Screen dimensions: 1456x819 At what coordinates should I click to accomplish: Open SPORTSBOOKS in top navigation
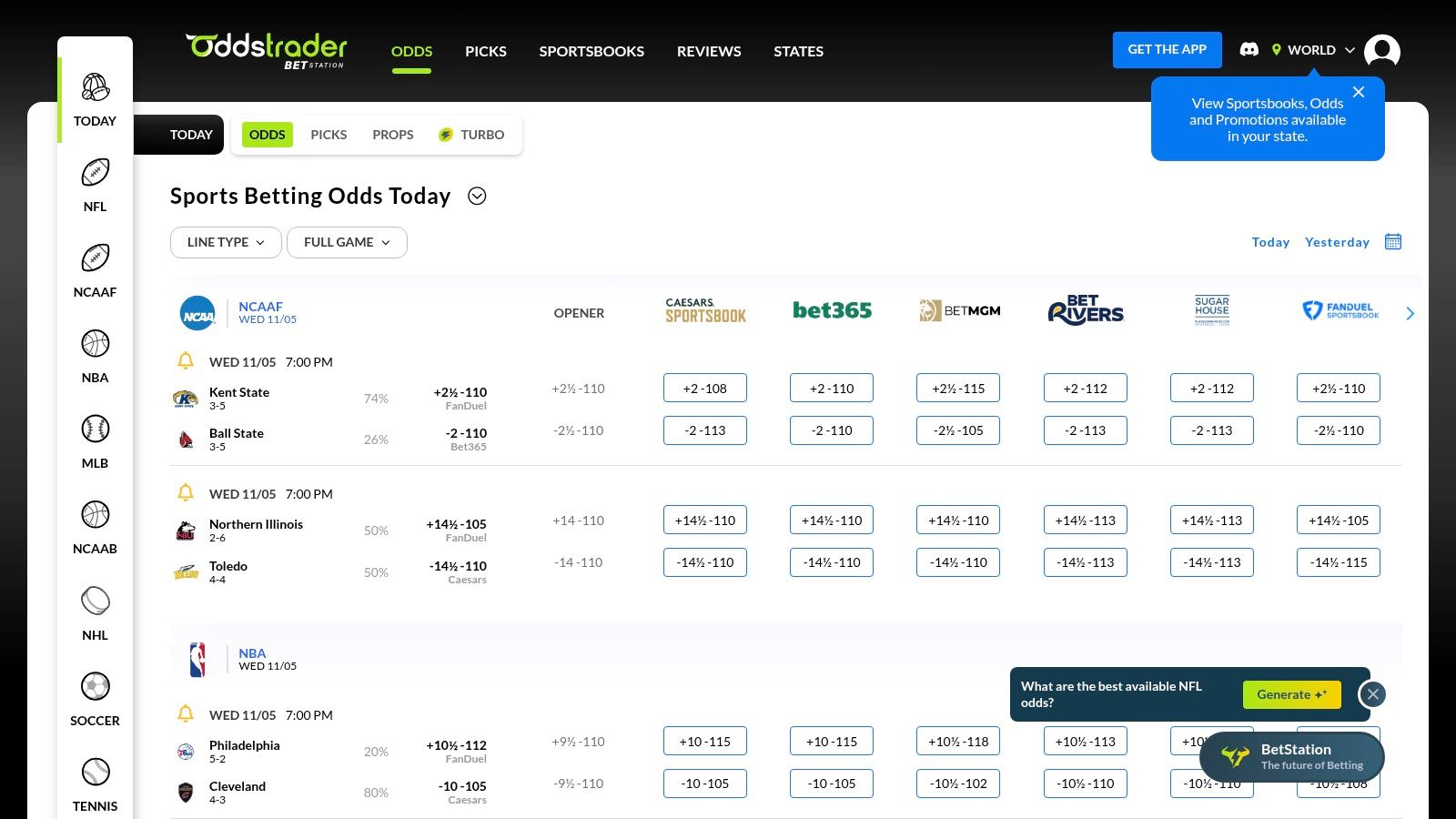click(591, 51)
